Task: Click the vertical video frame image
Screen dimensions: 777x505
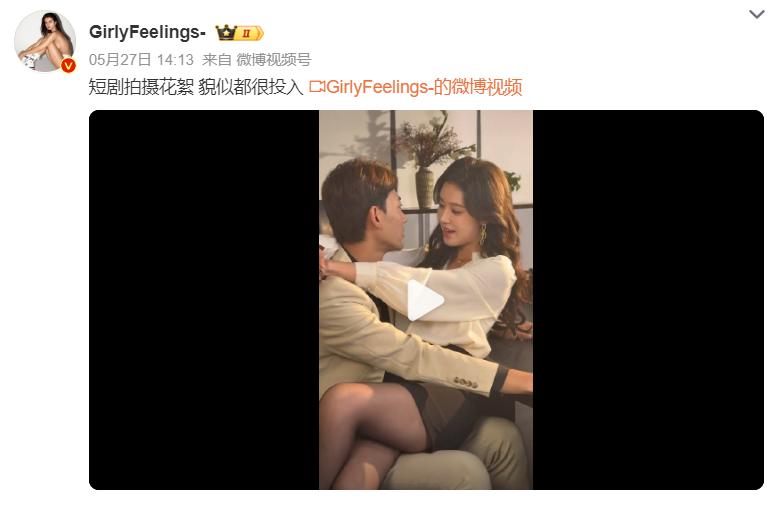Action: tap(426, 300)
